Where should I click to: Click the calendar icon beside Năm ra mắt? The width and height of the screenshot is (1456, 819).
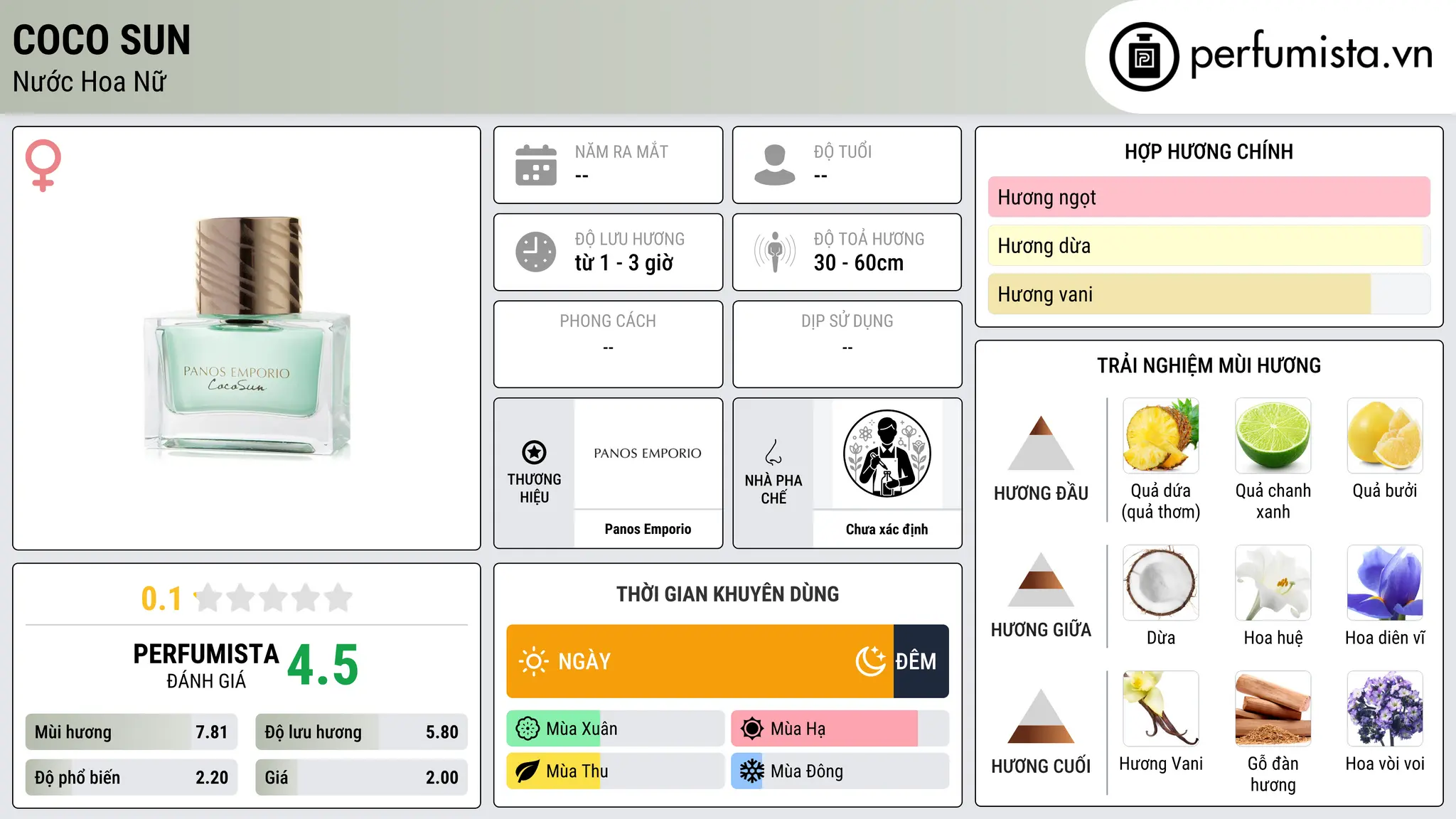click(536, 165)
